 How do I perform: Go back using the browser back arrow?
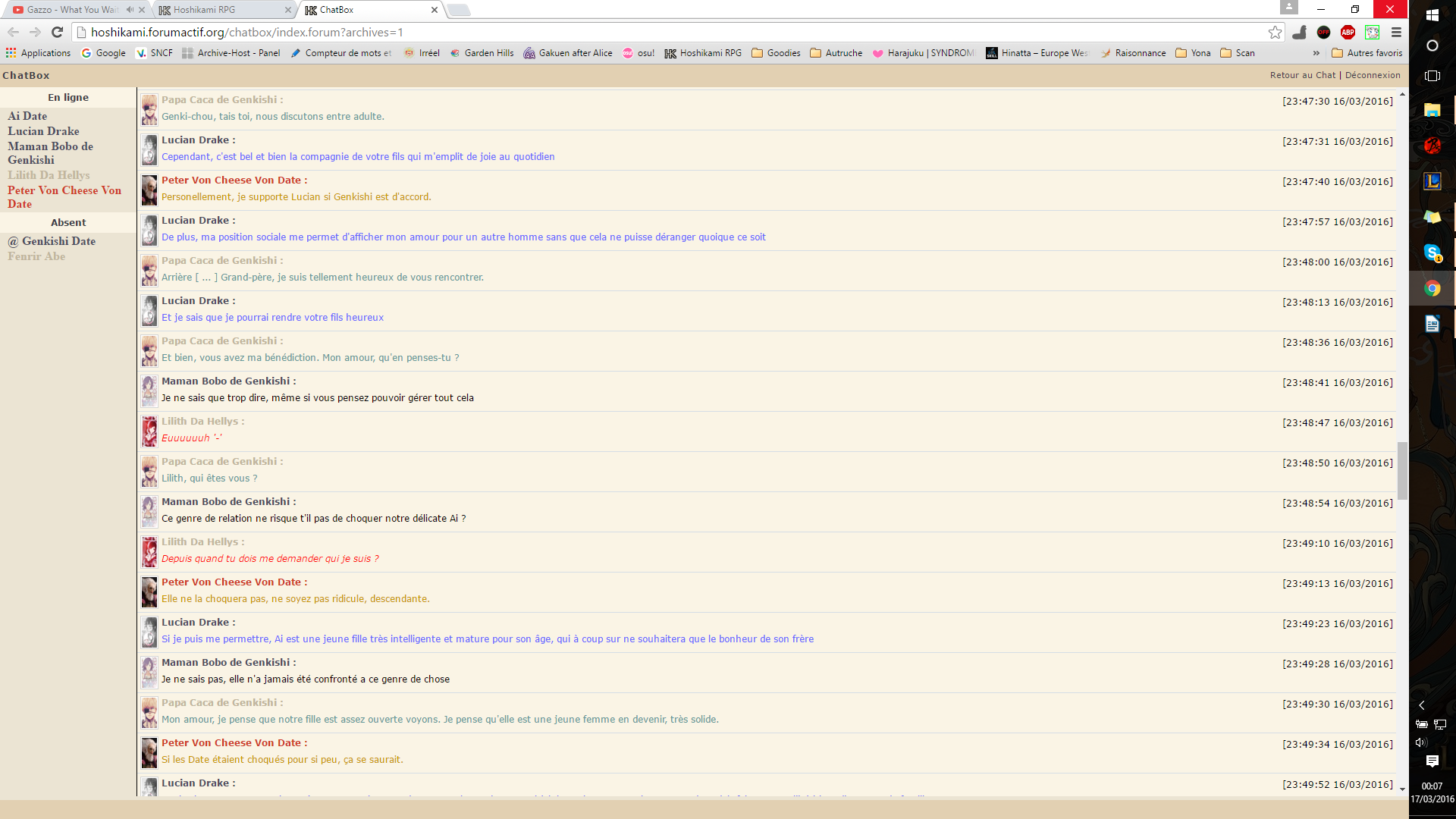coord(13,32)
